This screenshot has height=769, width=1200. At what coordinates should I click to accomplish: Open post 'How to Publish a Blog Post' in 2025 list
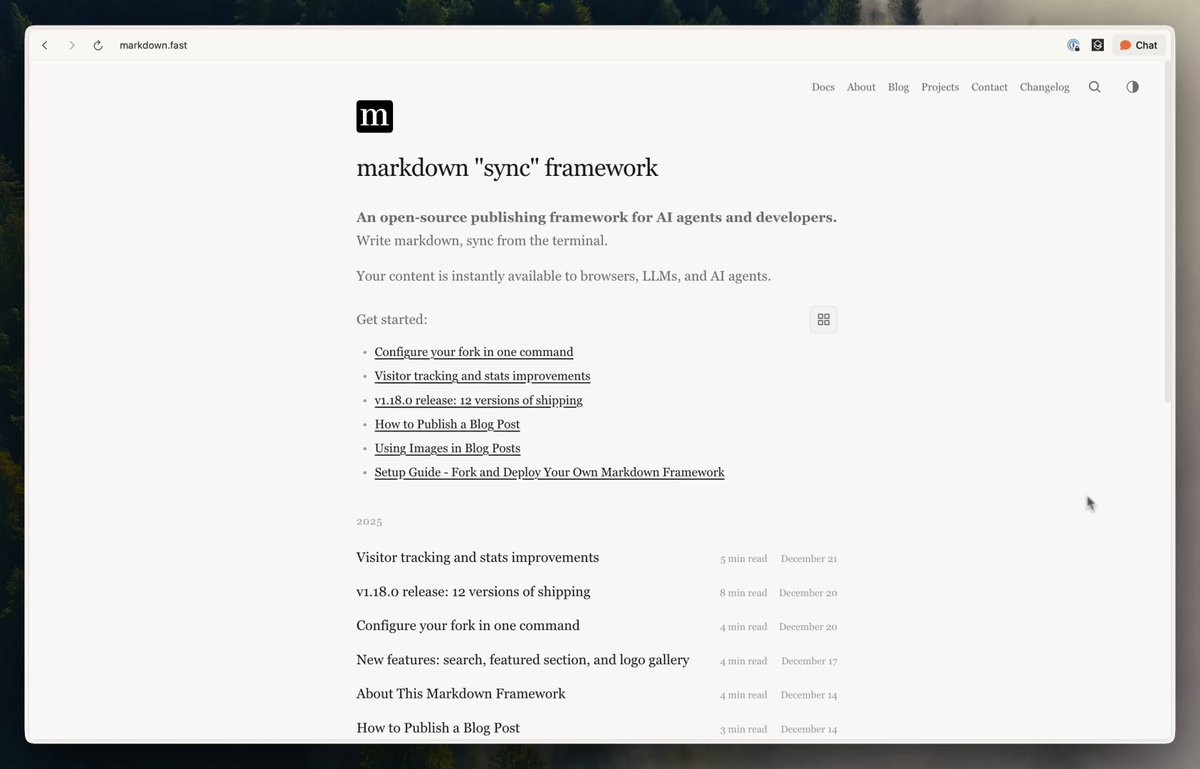[596, 728]
